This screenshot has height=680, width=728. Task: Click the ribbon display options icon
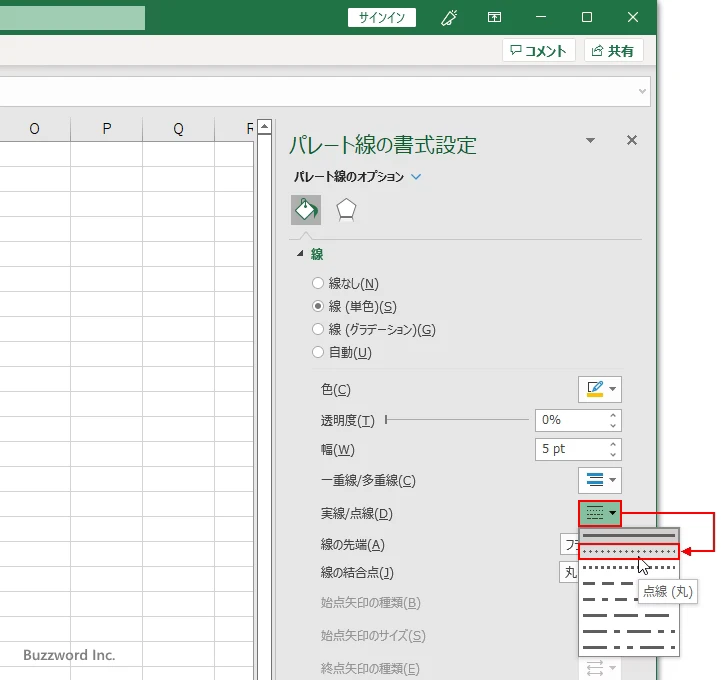pyautogui.click(x=494, y=18)
